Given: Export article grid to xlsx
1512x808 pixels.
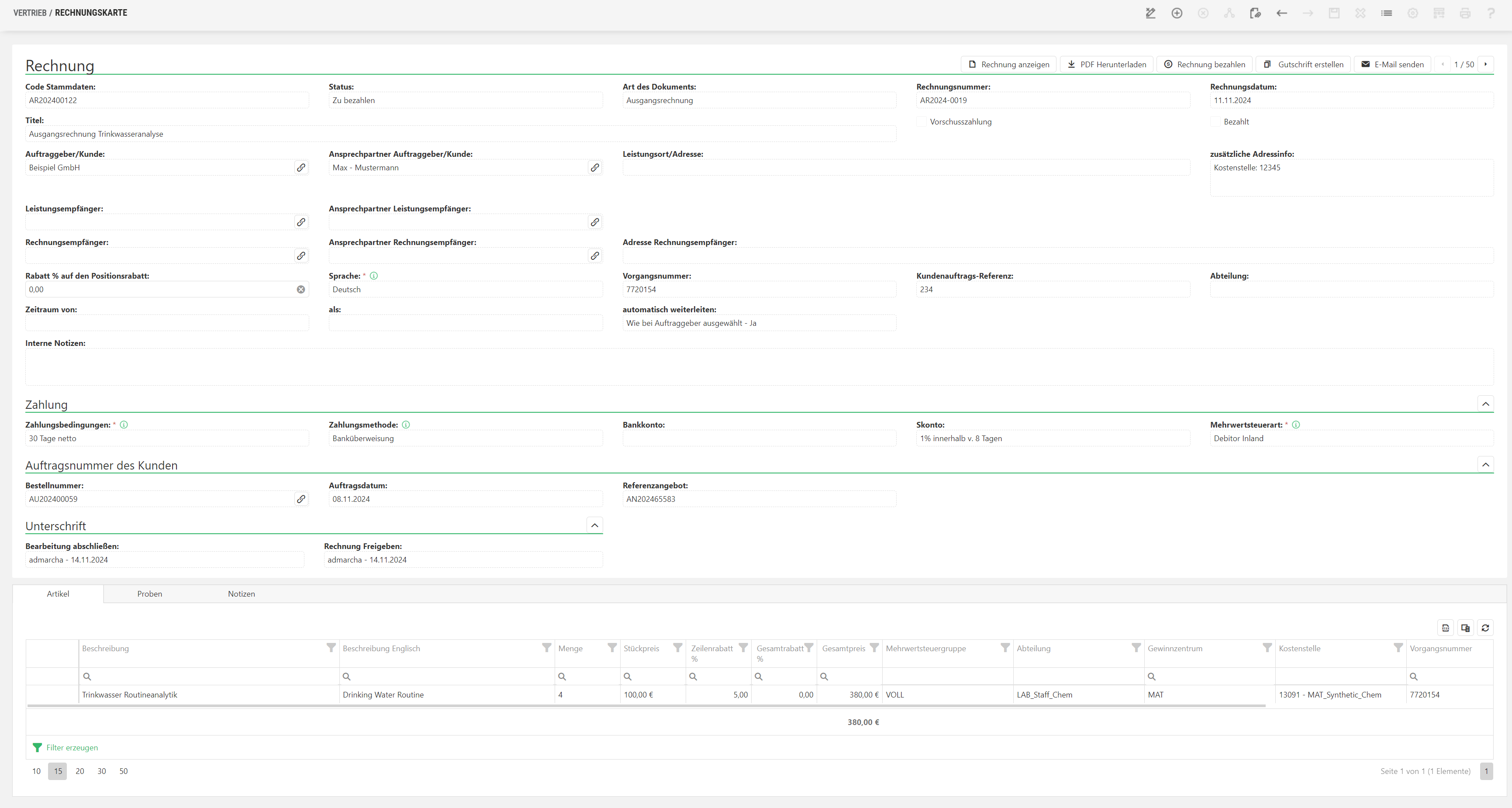Looking at the screenshot, I should 1446,628.
